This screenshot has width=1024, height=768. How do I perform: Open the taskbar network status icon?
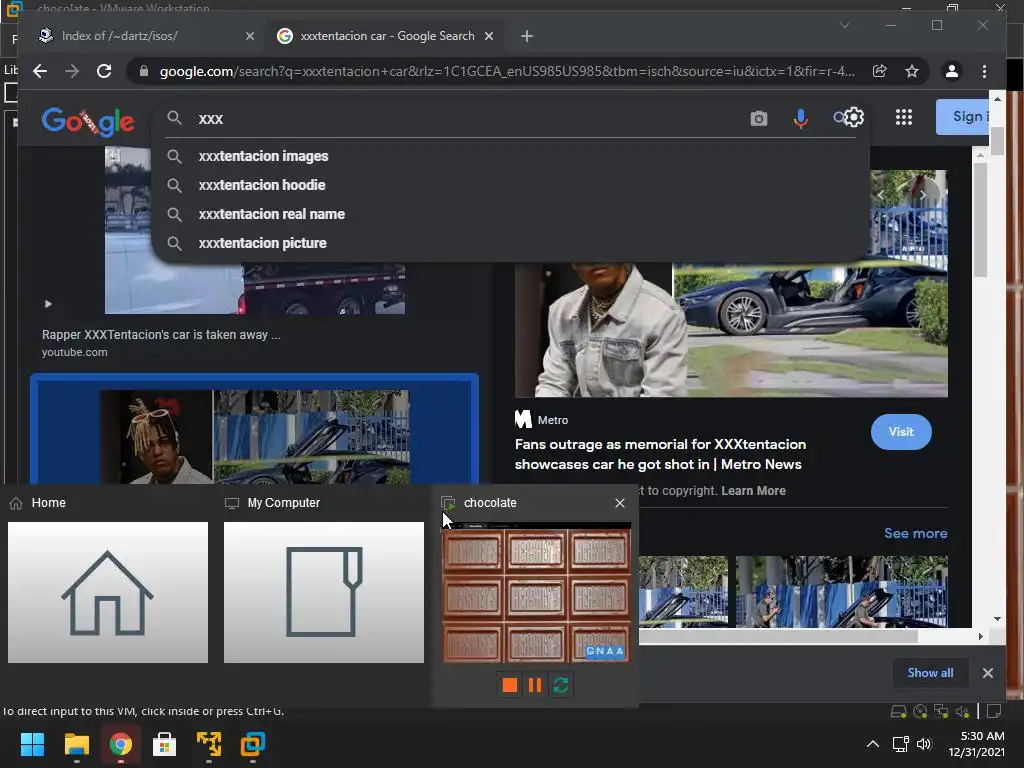[x=901, y=744]
